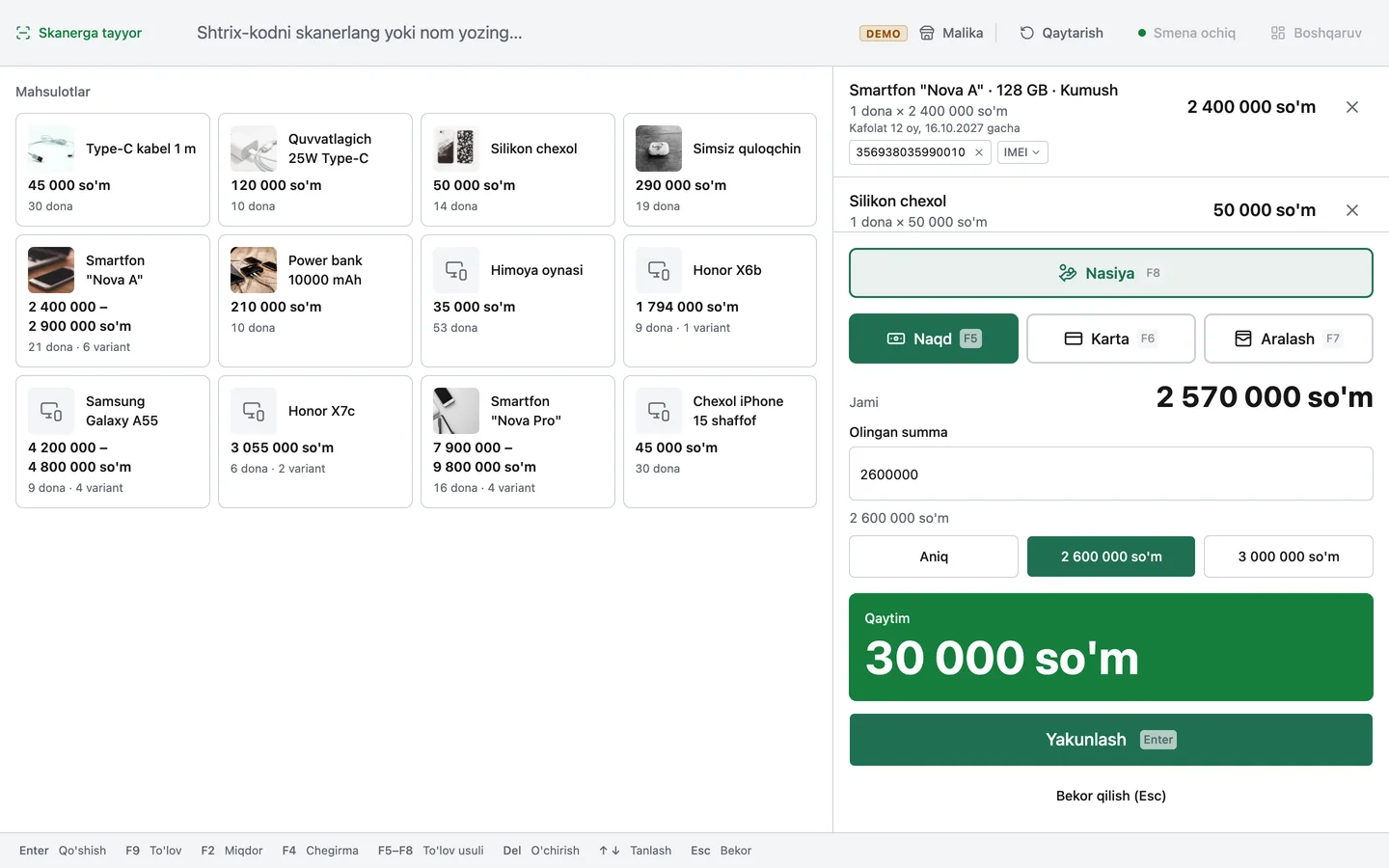The width and height of the screenshot is (1389, 868).
Task: Click the scanner ready icon
Action: coord(23,33)
